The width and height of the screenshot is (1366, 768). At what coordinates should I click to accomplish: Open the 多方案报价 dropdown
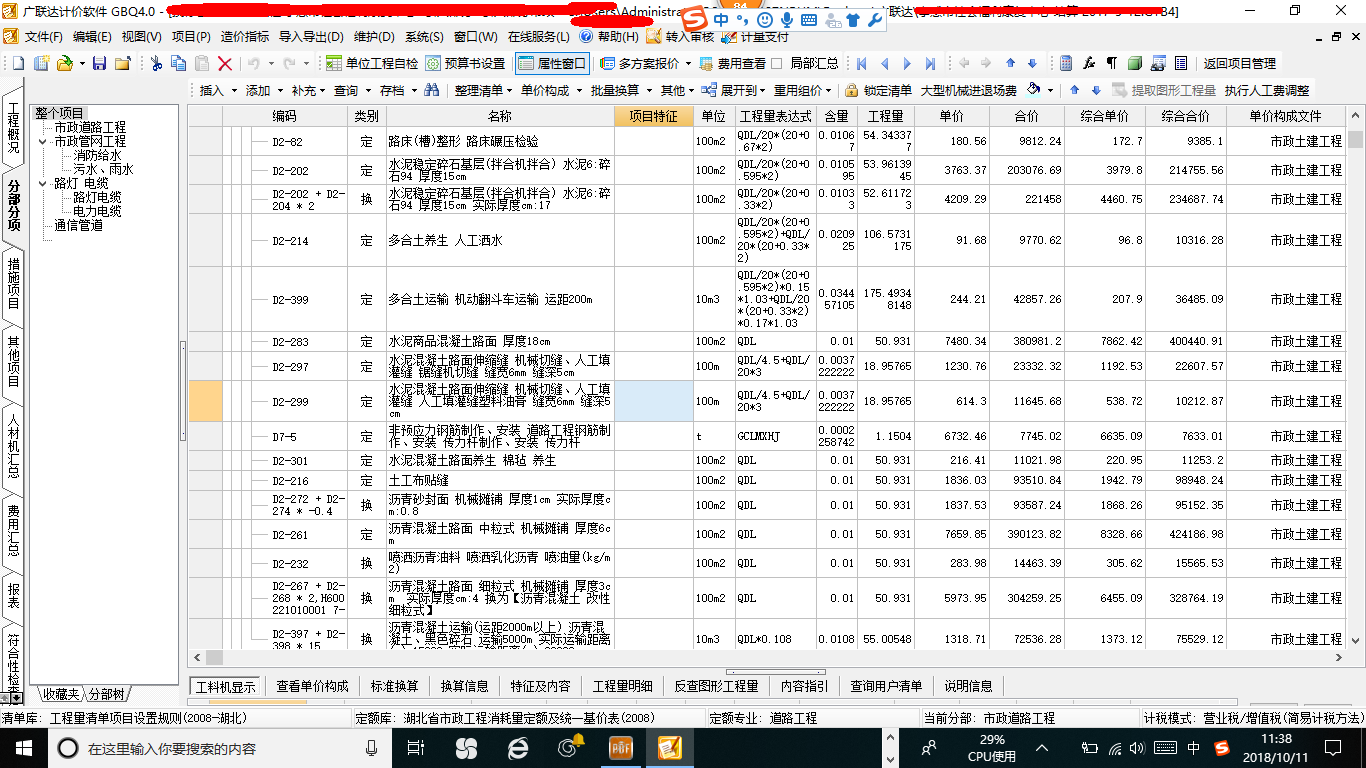[x=646, y=63]
